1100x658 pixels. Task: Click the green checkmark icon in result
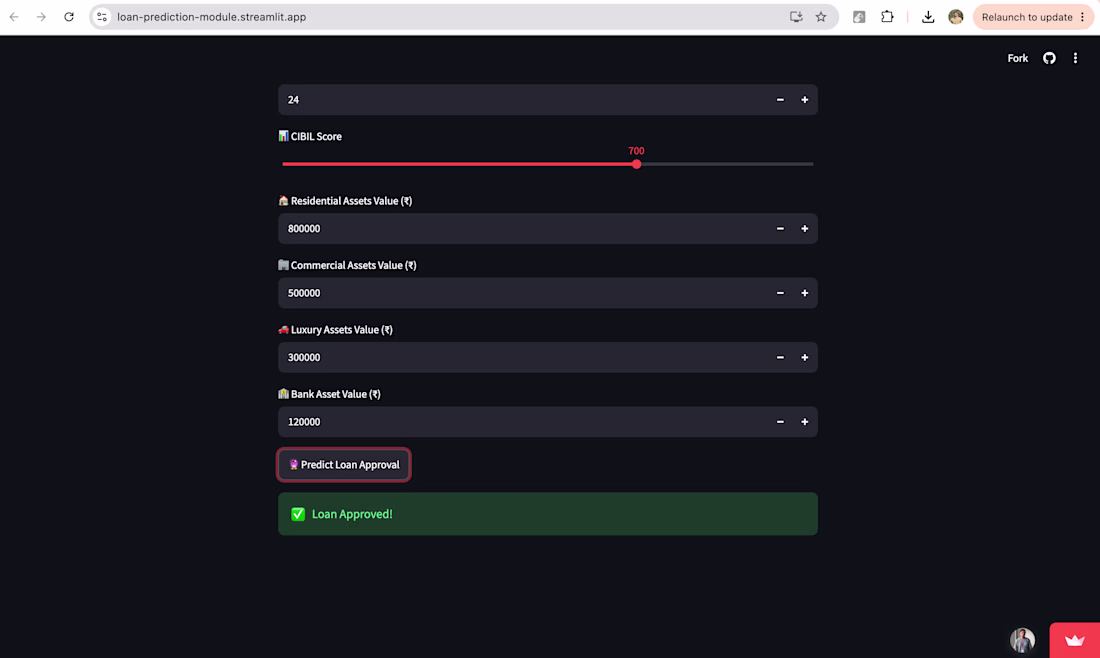298,514
